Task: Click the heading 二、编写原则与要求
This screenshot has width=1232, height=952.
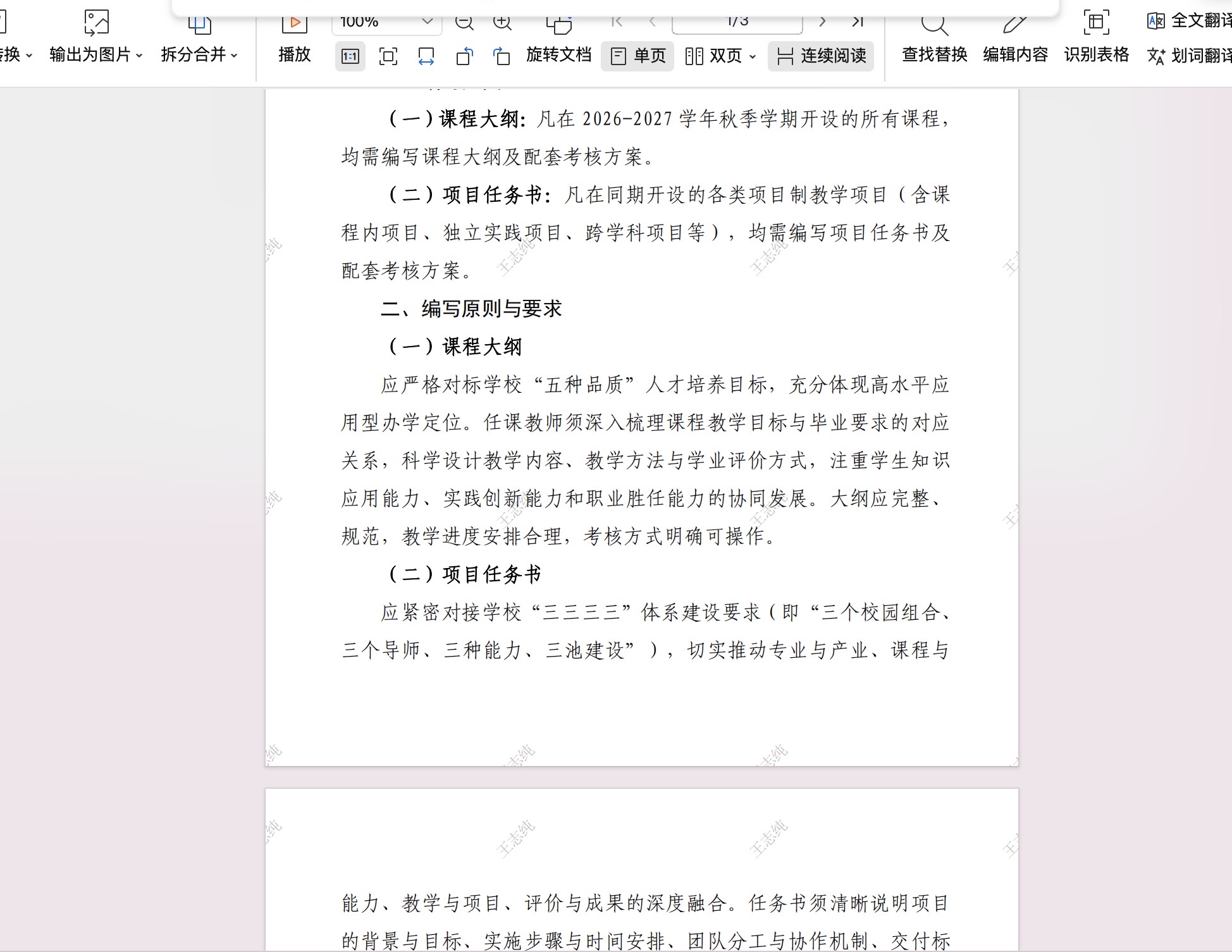Action: point(471,309)
